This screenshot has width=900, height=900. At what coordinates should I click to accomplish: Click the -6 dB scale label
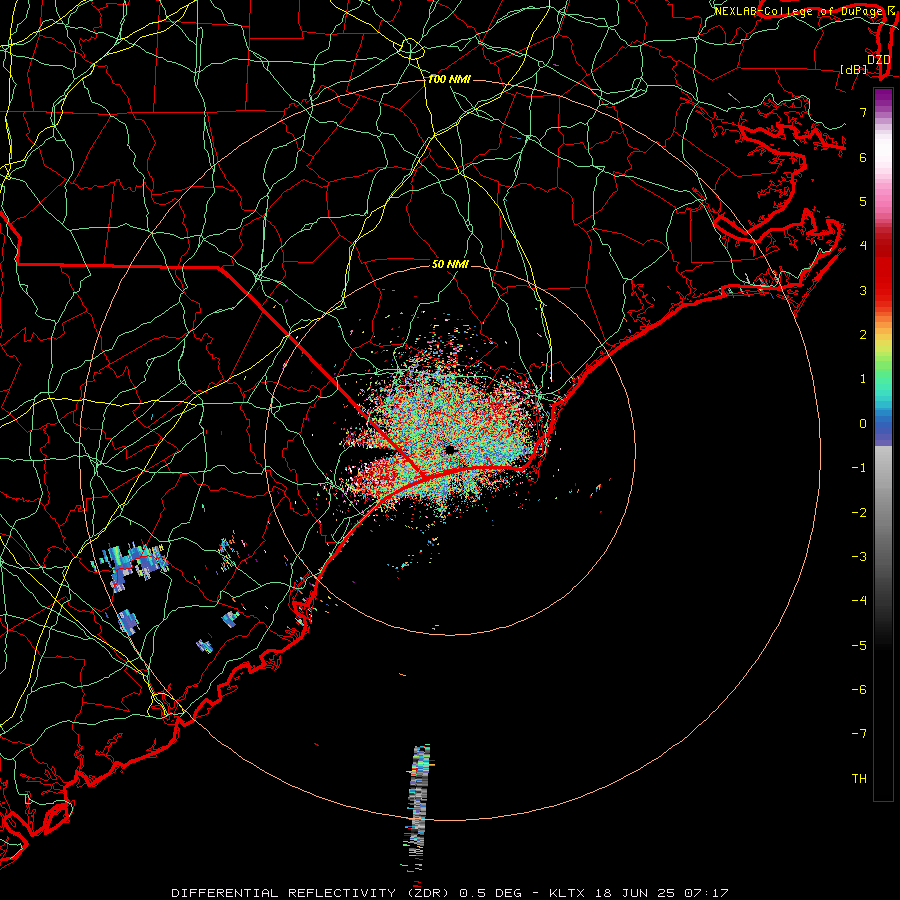click(859, 690)
